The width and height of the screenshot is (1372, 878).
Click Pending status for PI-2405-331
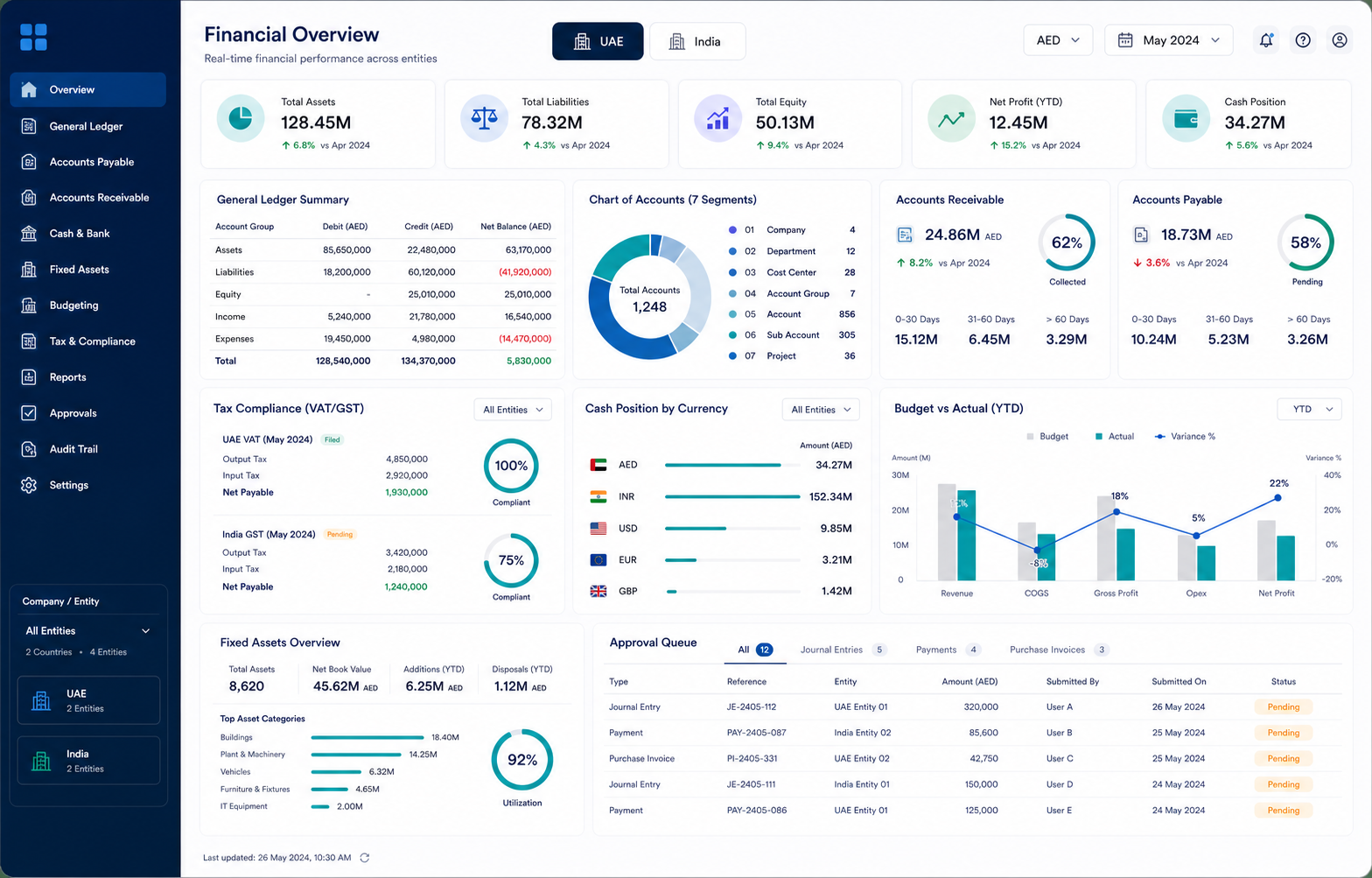[1284, 758]
